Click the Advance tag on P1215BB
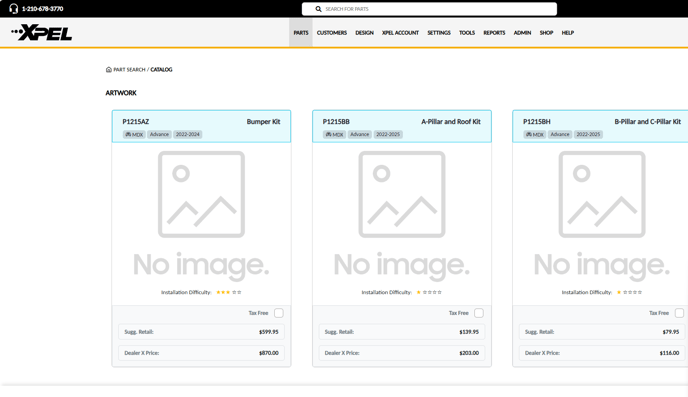 click(x=359, y=134)
